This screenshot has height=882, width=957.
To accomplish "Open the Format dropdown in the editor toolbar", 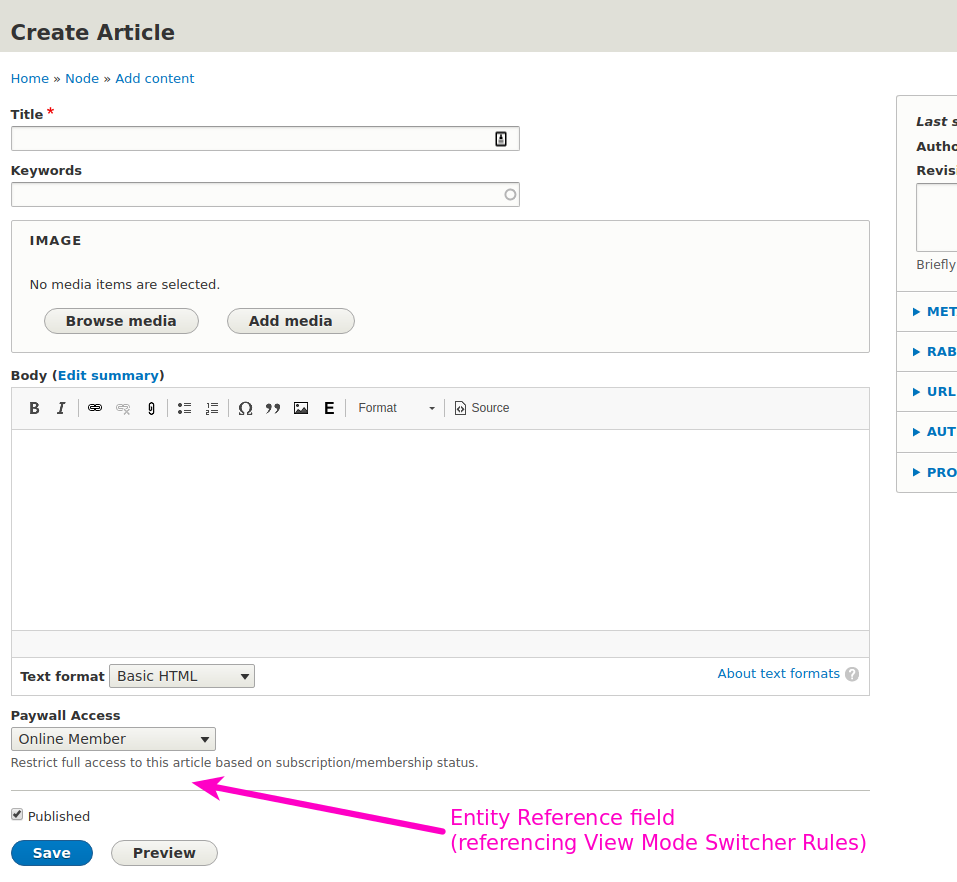I will pos(397,408).
